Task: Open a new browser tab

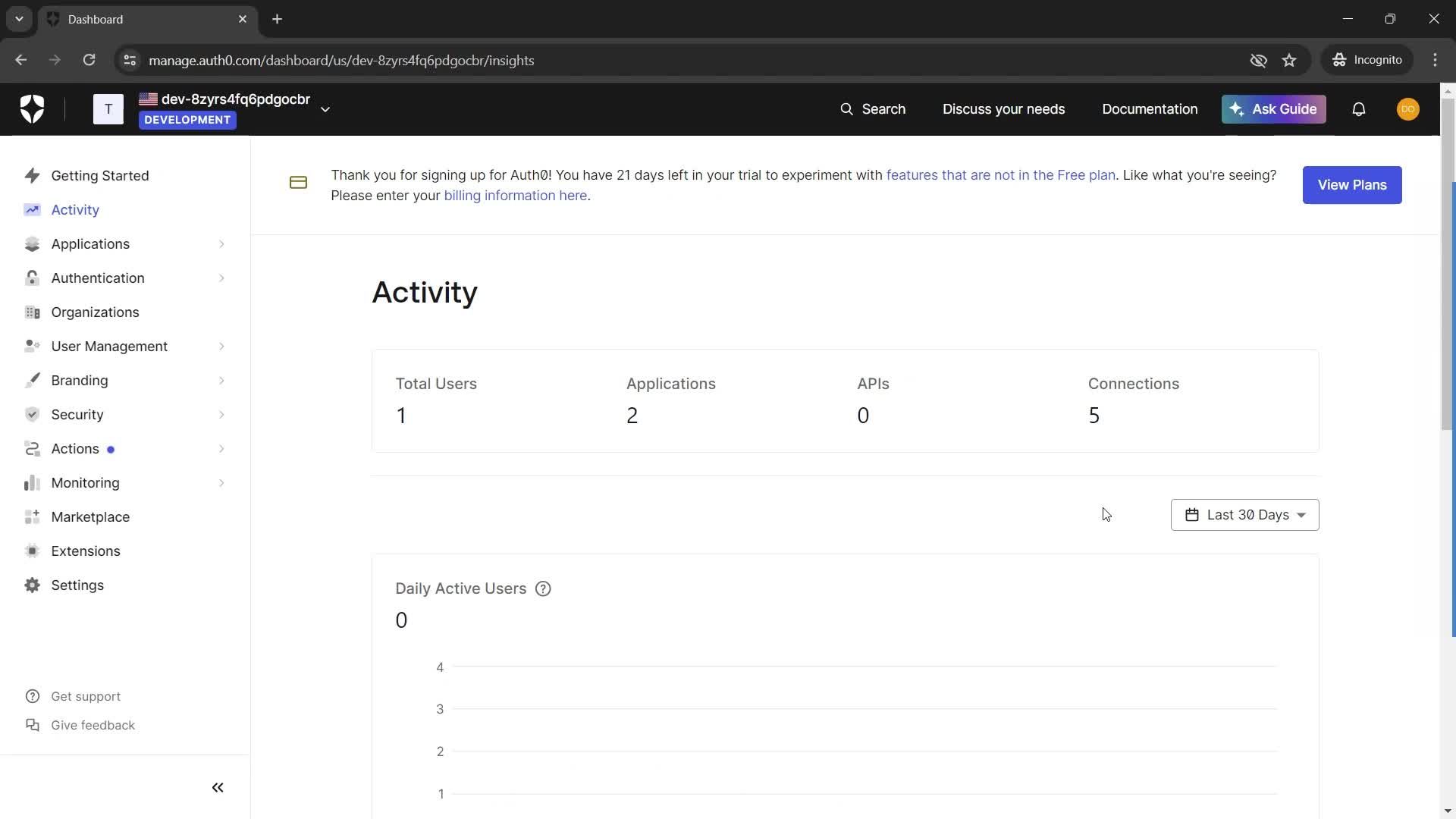Action: (x=278, y=19)
